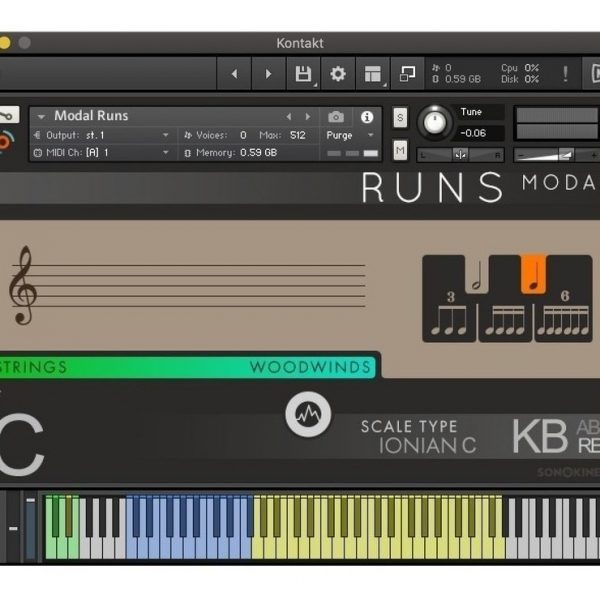
Task: Click the exclamation panic button
Action: point(565,73)
